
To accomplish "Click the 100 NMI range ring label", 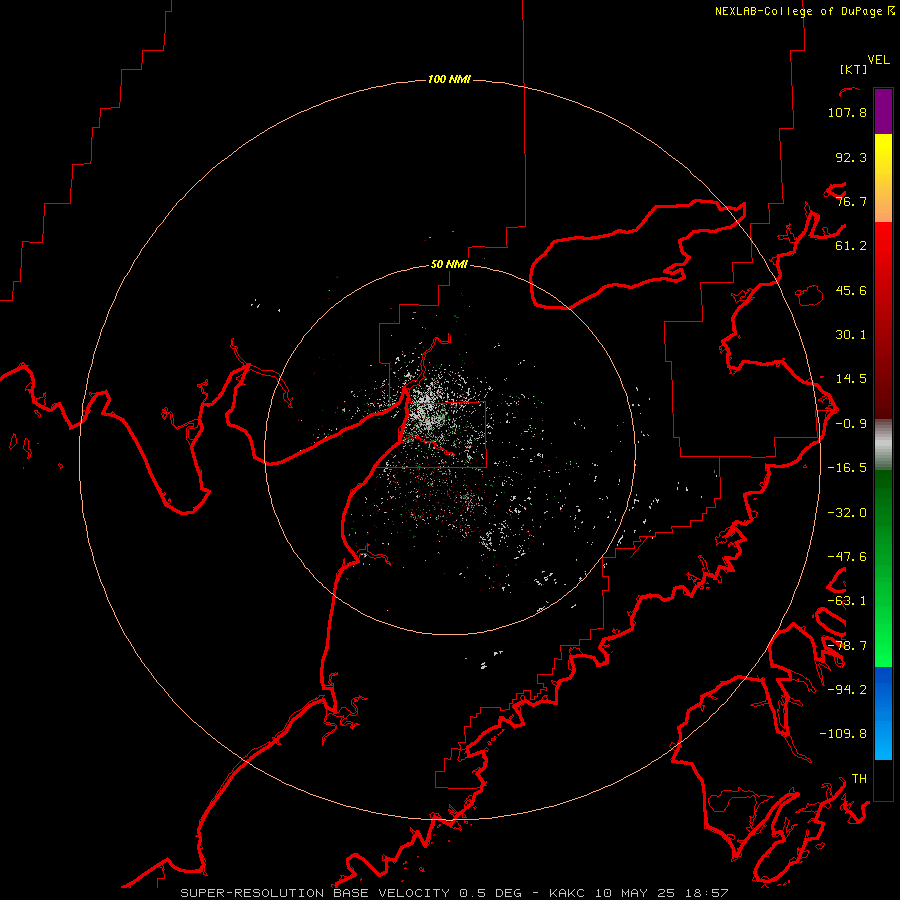I will pyautogui.click(x=449, y=79).
